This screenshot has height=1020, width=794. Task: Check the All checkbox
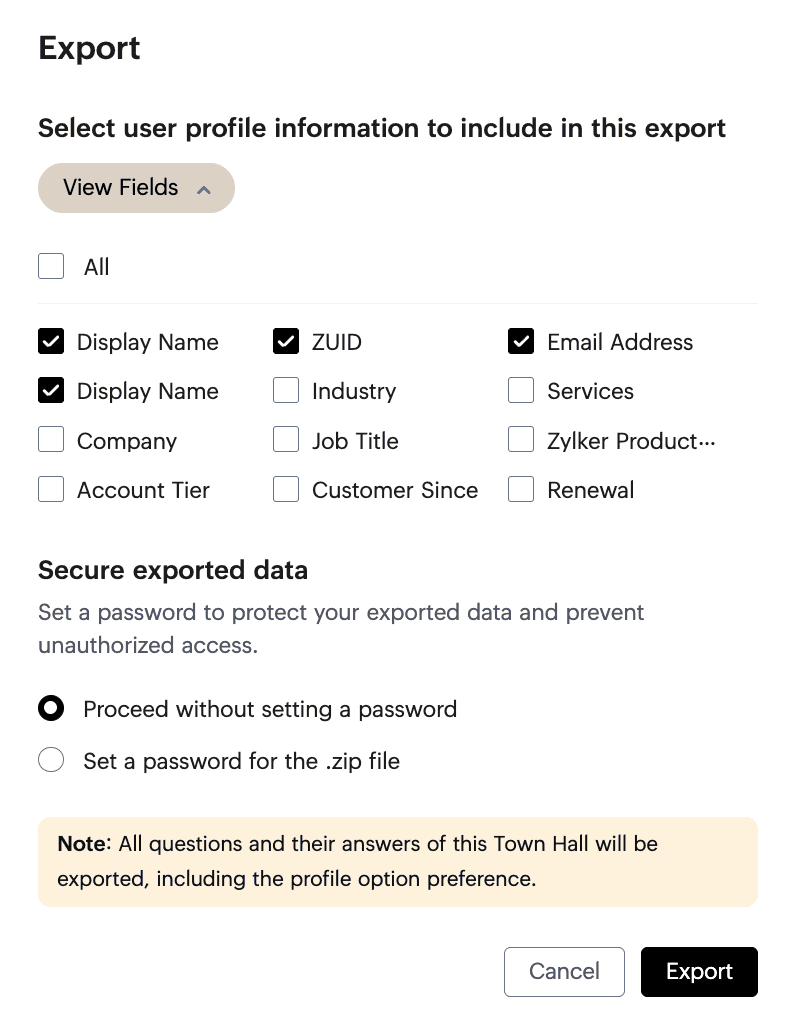[51, 266]
